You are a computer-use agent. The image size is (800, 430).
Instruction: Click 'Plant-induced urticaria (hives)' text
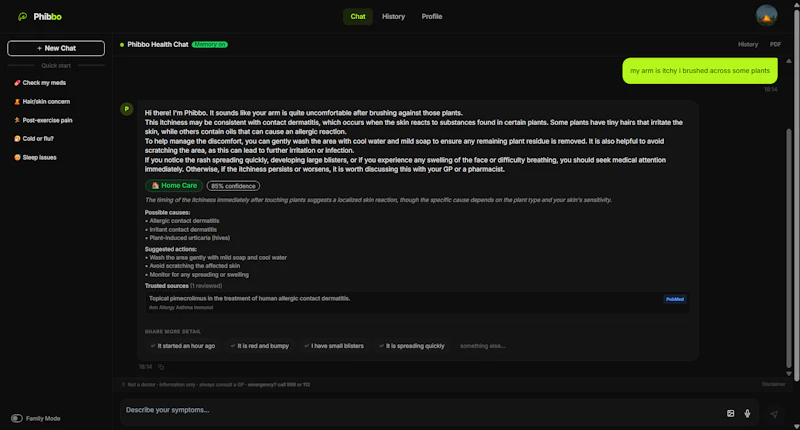click(x=190, y=238)
